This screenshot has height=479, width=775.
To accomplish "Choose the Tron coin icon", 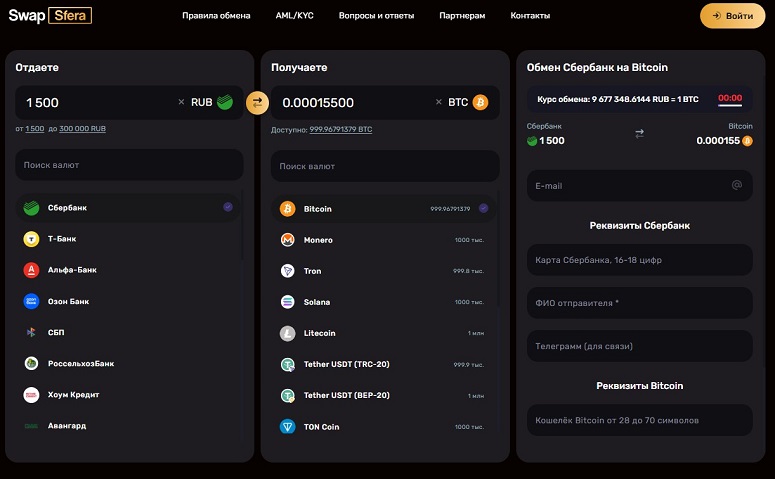I will coord(288,271).
